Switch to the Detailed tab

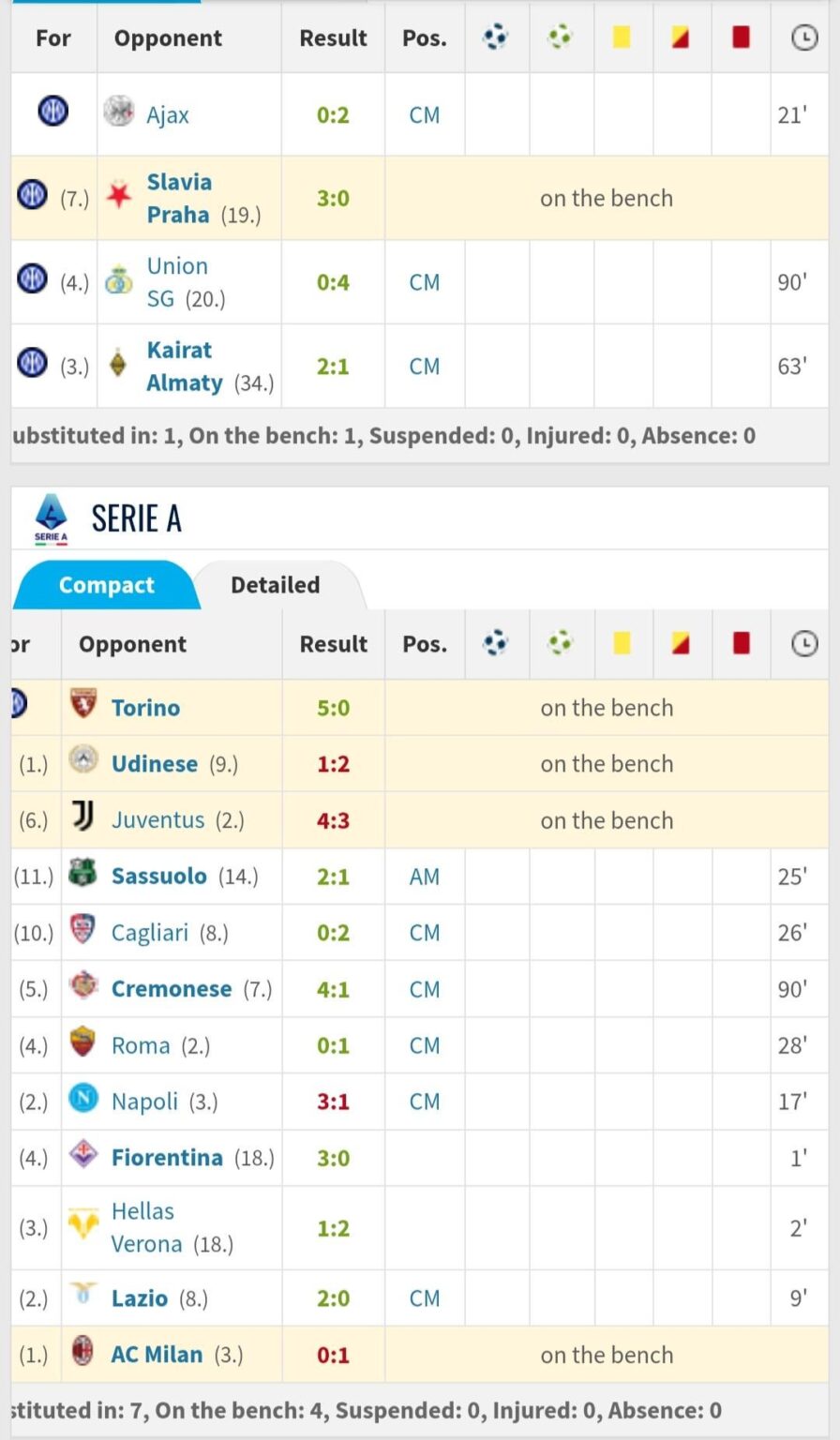274,585
